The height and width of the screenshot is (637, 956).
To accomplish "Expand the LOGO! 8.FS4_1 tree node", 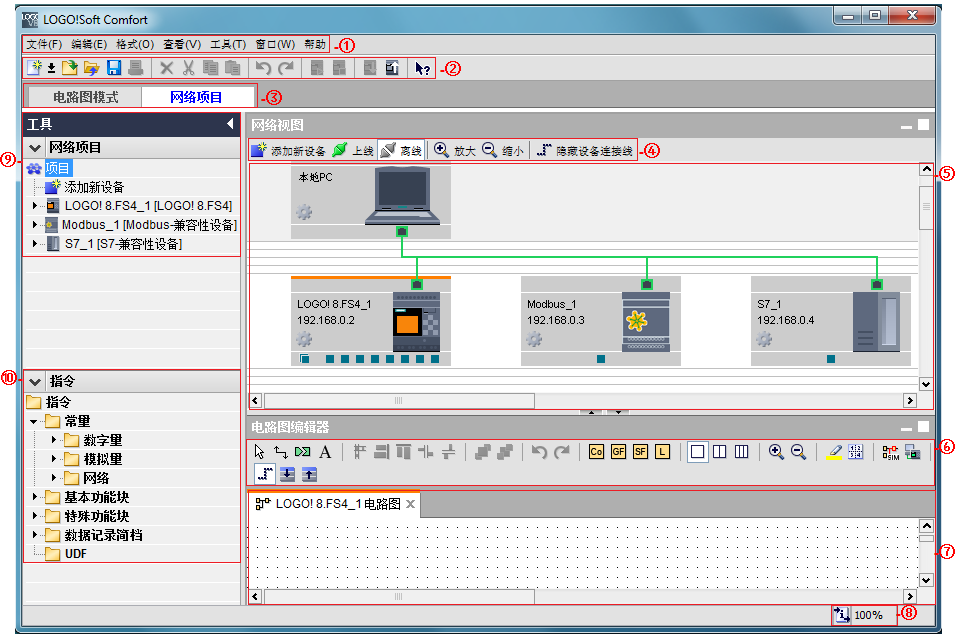I will [34, 205].
